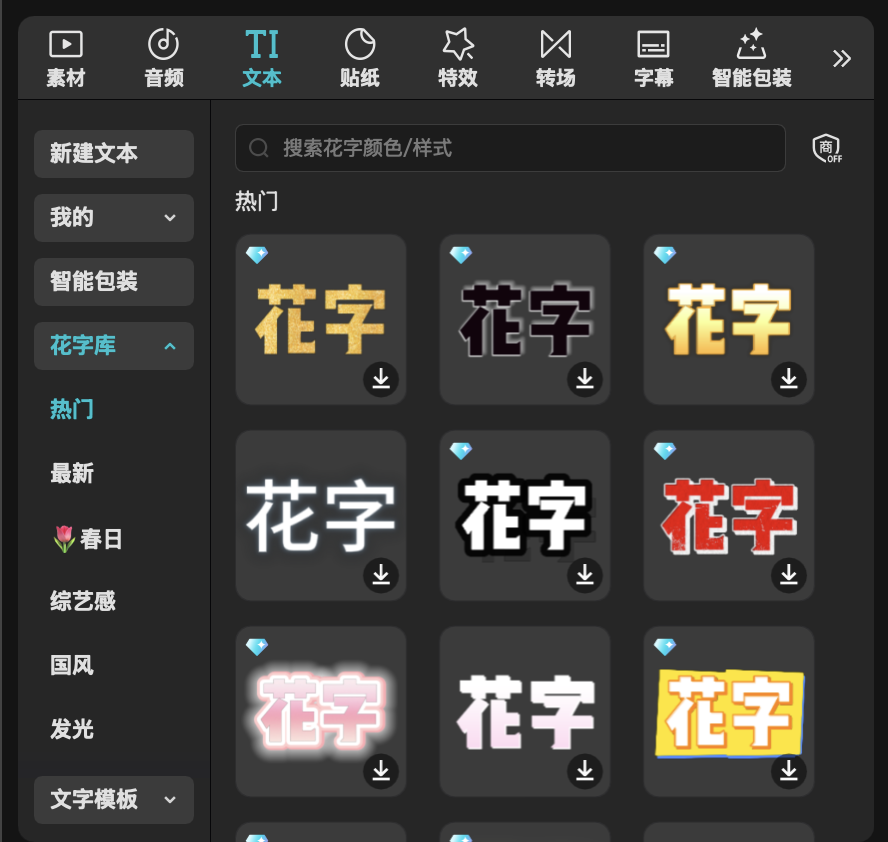Screen dimensions: 888x842
Task: Choose the yellow background 花字 style
Action: 728,711
